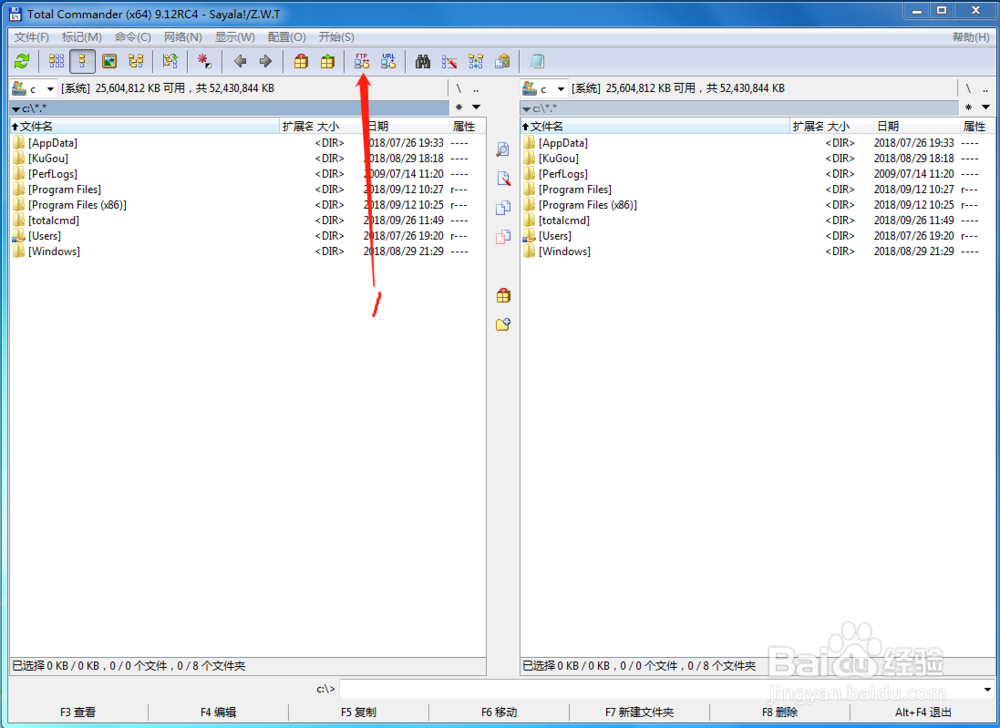Viewport: 1000px width, 728px height.
Task: Open the URL new FTP connection icon
Action: click(x=388, y=61)
